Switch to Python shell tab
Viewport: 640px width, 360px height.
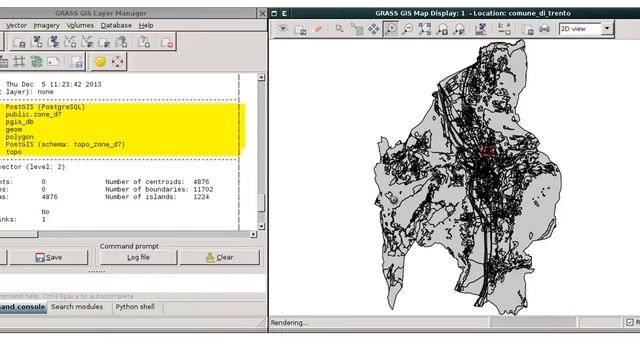pyautogui.click(x=135, y=307)
